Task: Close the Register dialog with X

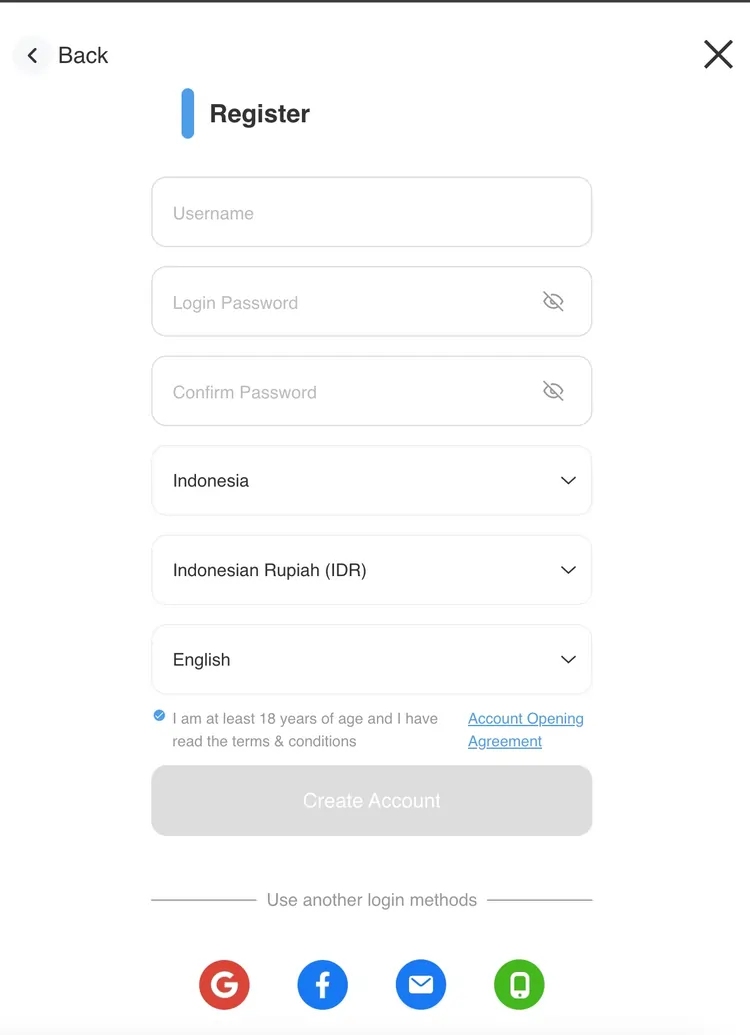Action: click(718, 55)
